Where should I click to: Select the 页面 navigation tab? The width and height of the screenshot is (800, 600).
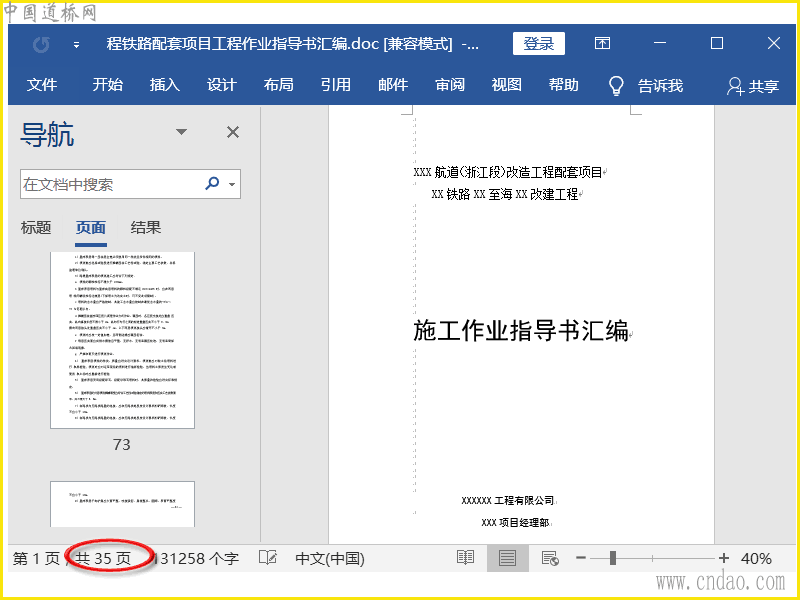(91, 228)
